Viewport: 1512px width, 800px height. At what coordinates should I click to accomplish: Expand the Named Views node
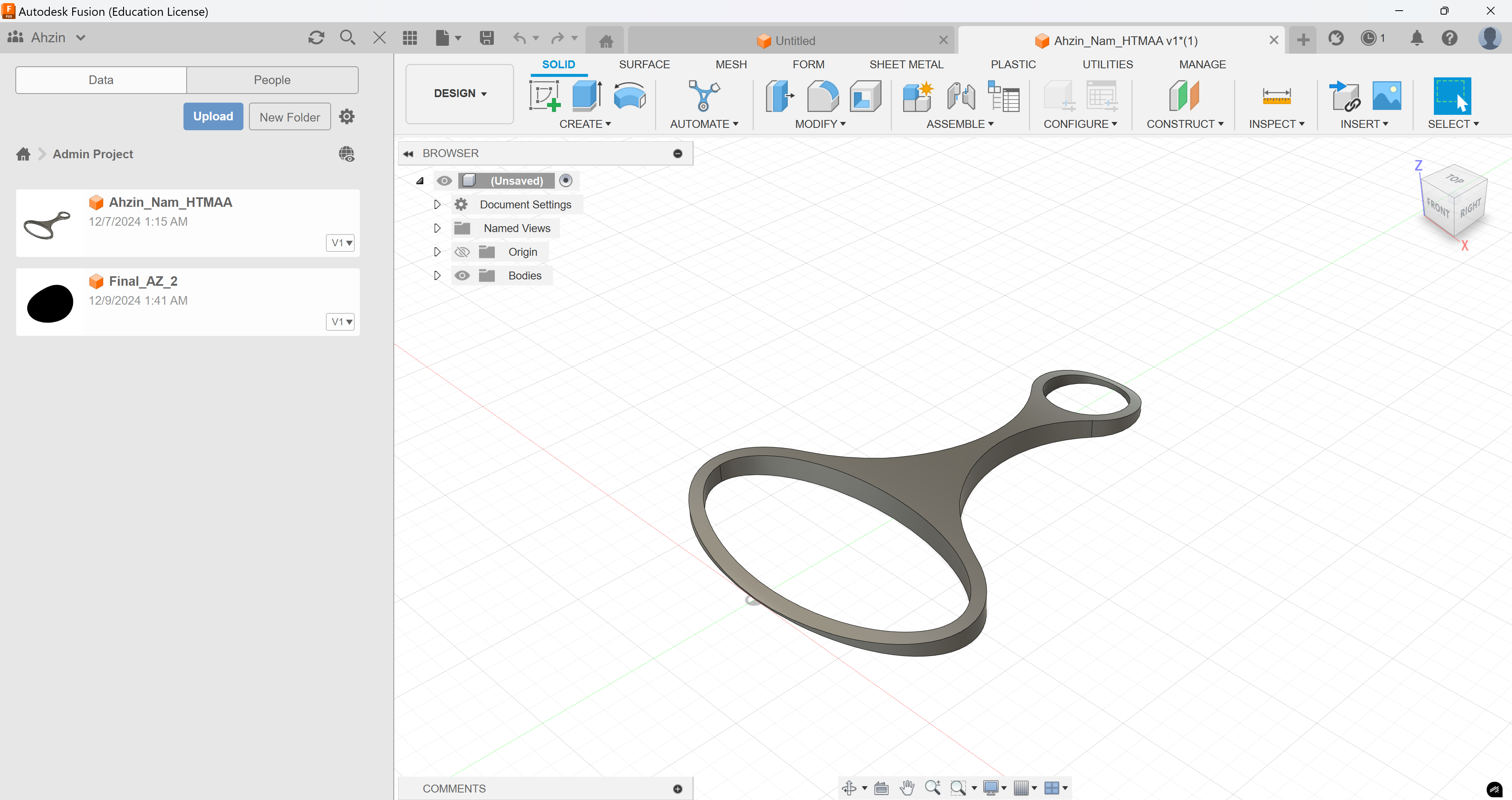pos(437,228)
